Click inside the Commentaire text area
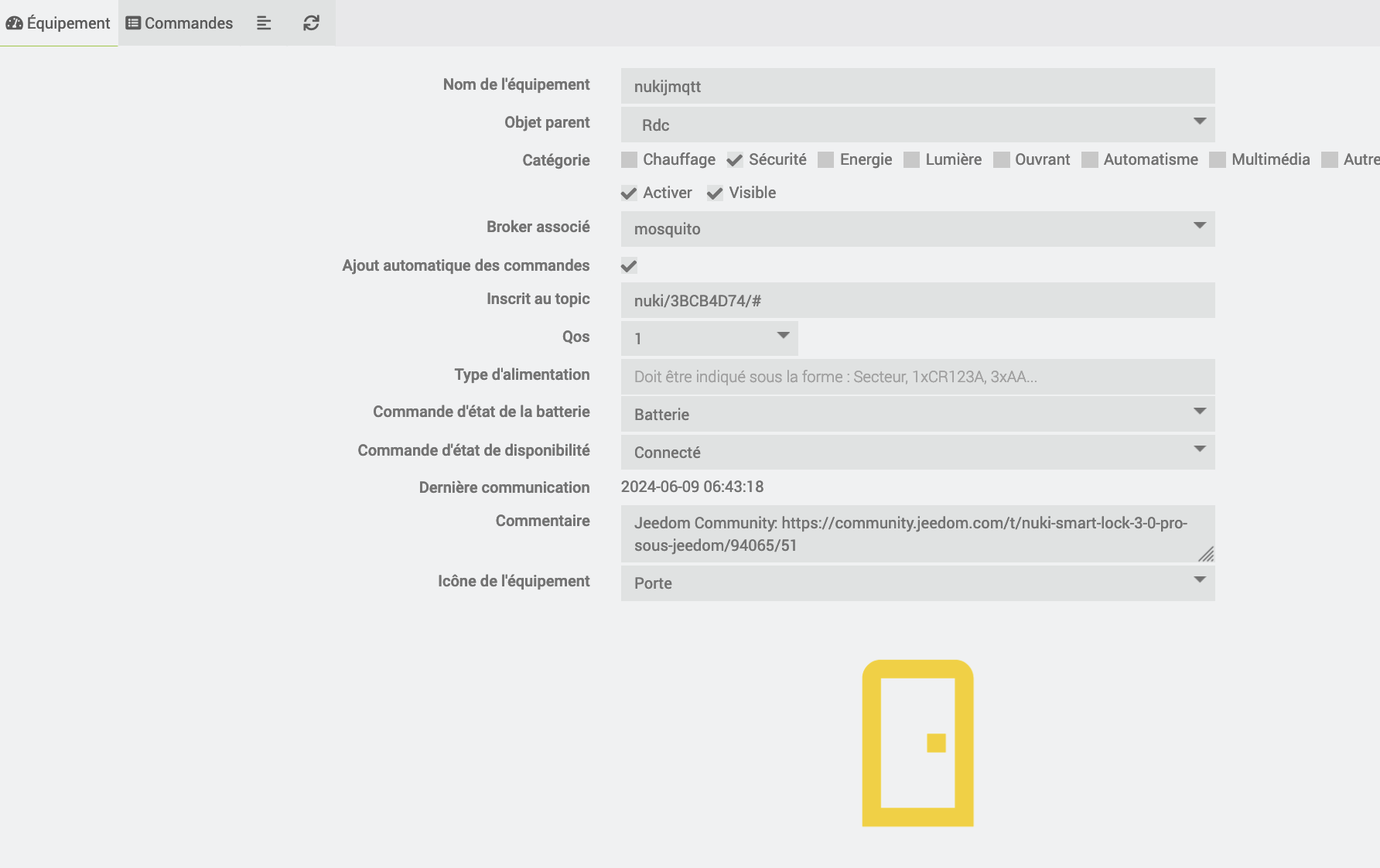The width and height of the screenshot is (1380, 868). pyautogui.click(x=917, y=534)
